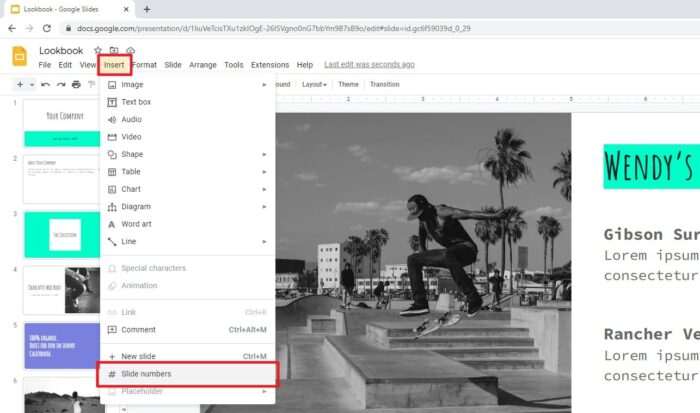
Task: Click the skateboarder photo on the slide
Action: [423, 263]
